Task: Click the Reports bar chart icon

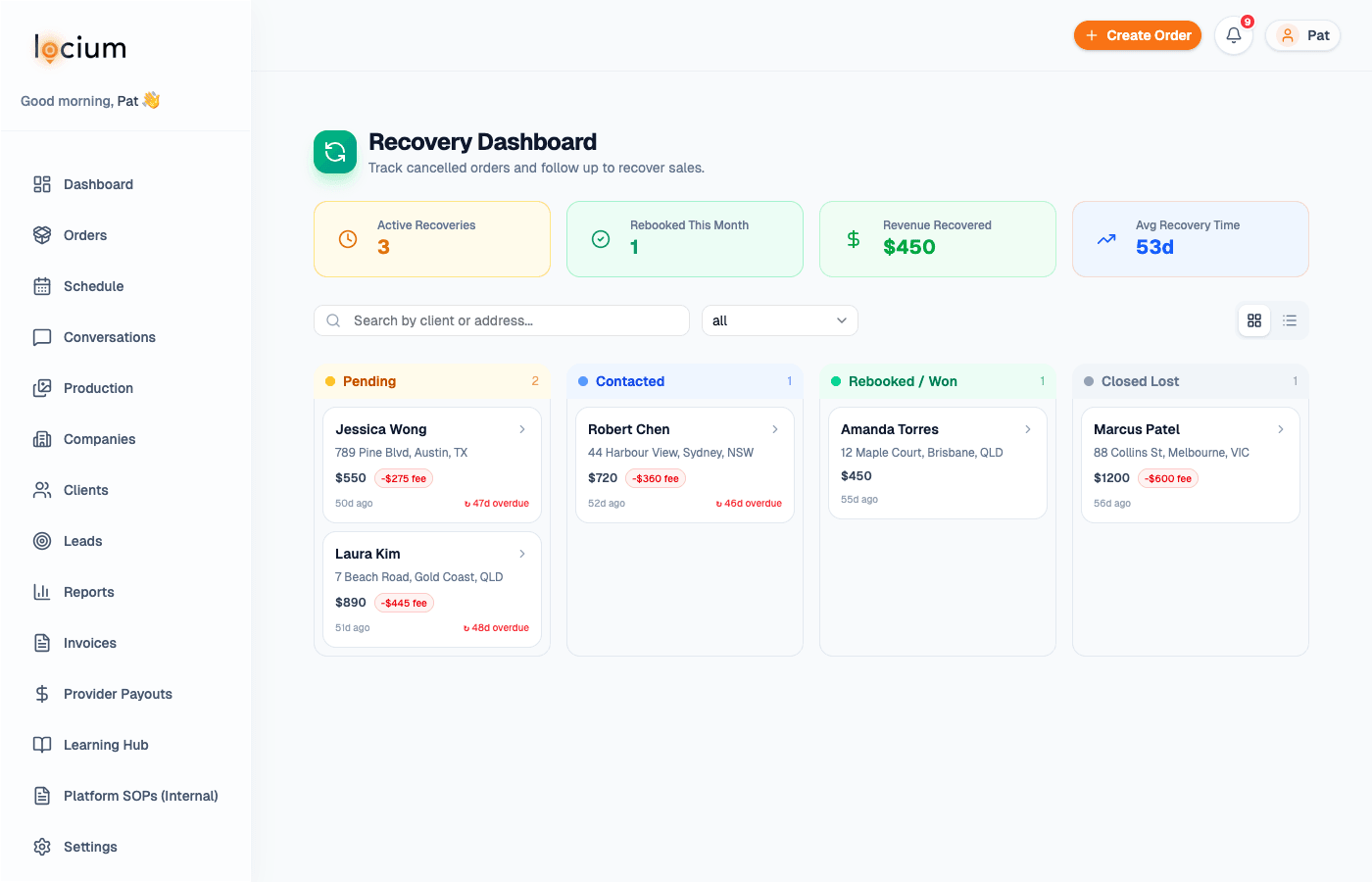Action: click(42, 592)
